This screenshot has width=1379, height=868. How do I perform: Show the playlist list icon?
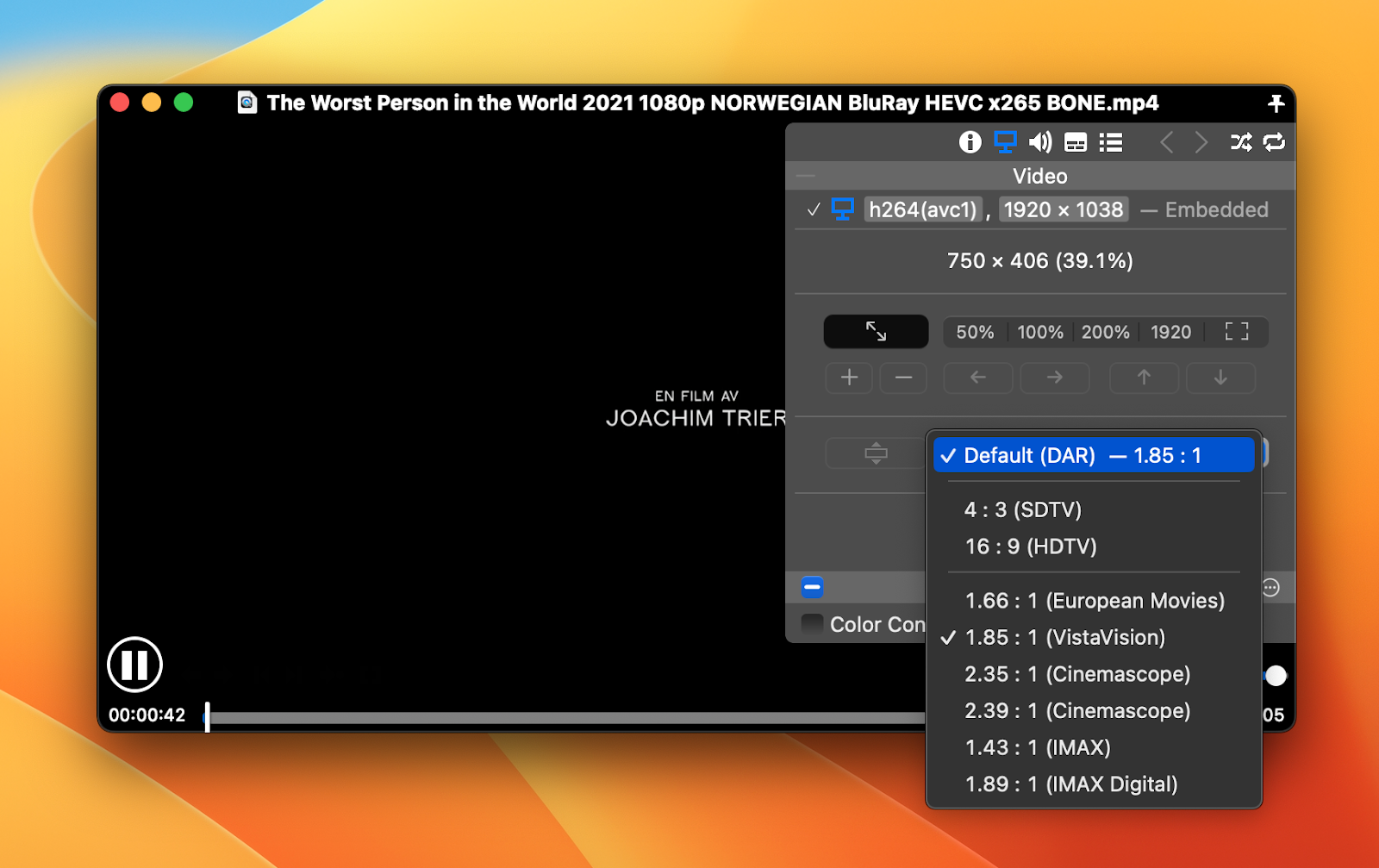pyautogui.click(x=1111, y=142)
